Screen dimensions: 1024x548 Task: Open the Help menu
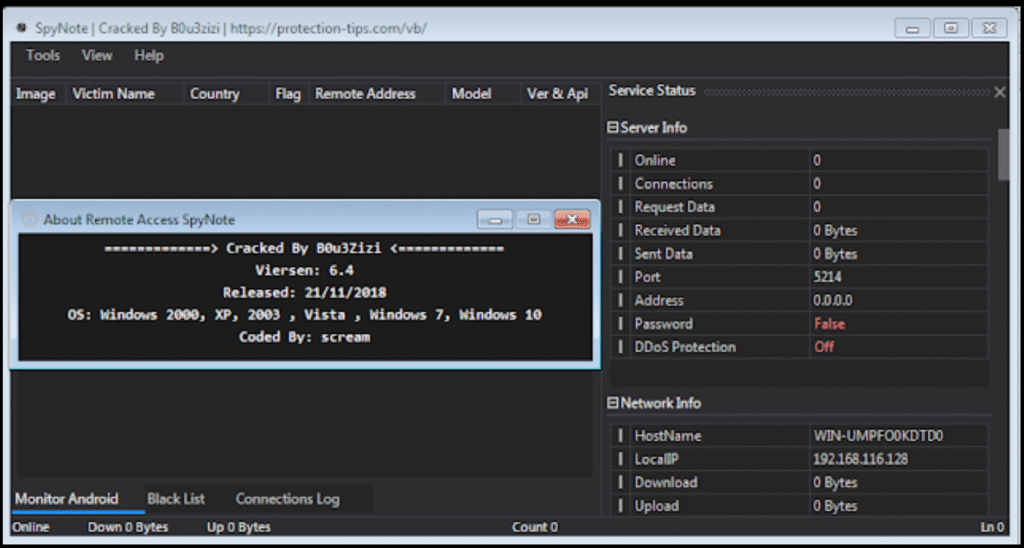[149, 56]
